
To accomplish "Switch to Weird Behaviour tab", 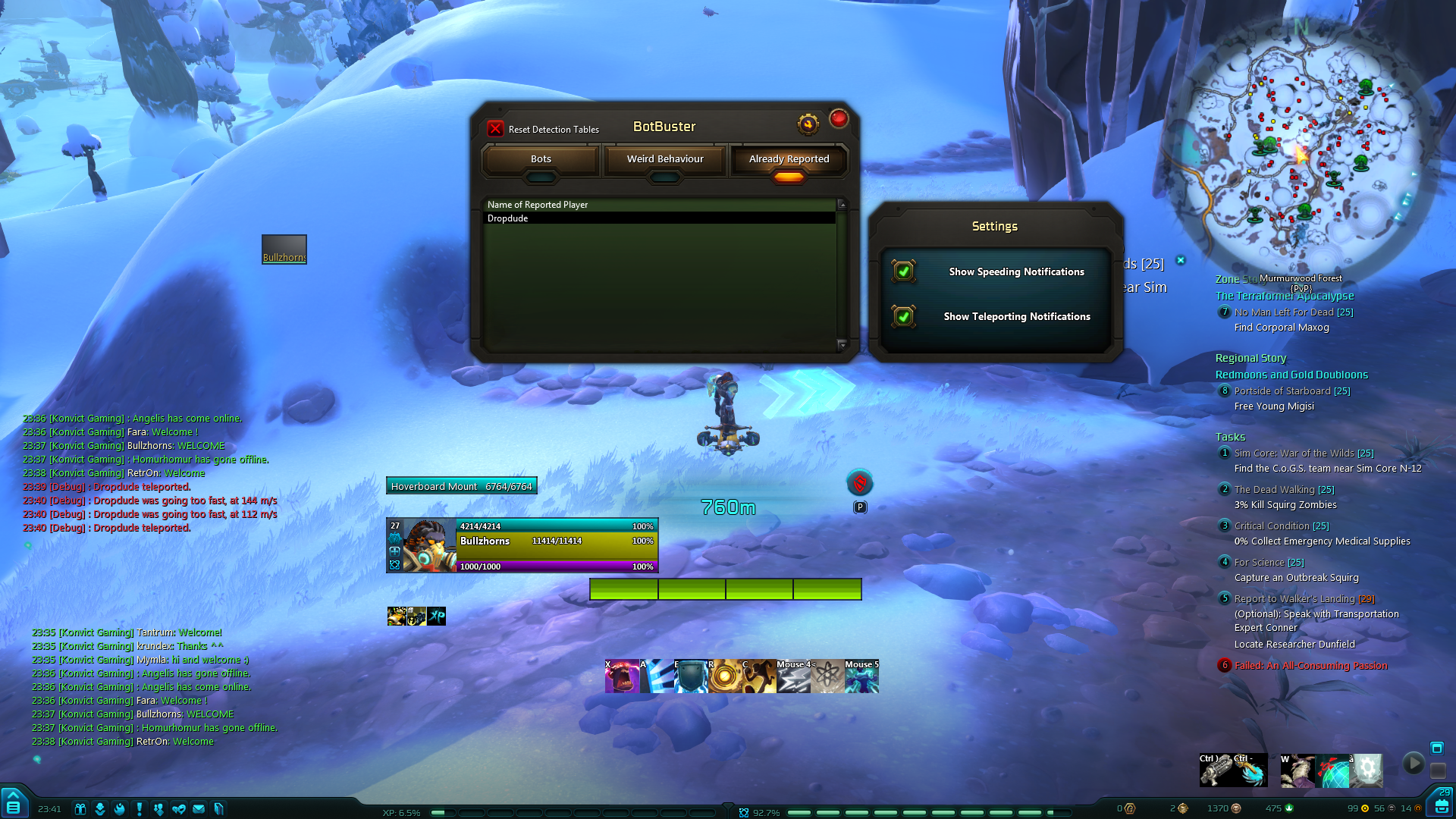I will pyautogui.click(x=664, y=158).
